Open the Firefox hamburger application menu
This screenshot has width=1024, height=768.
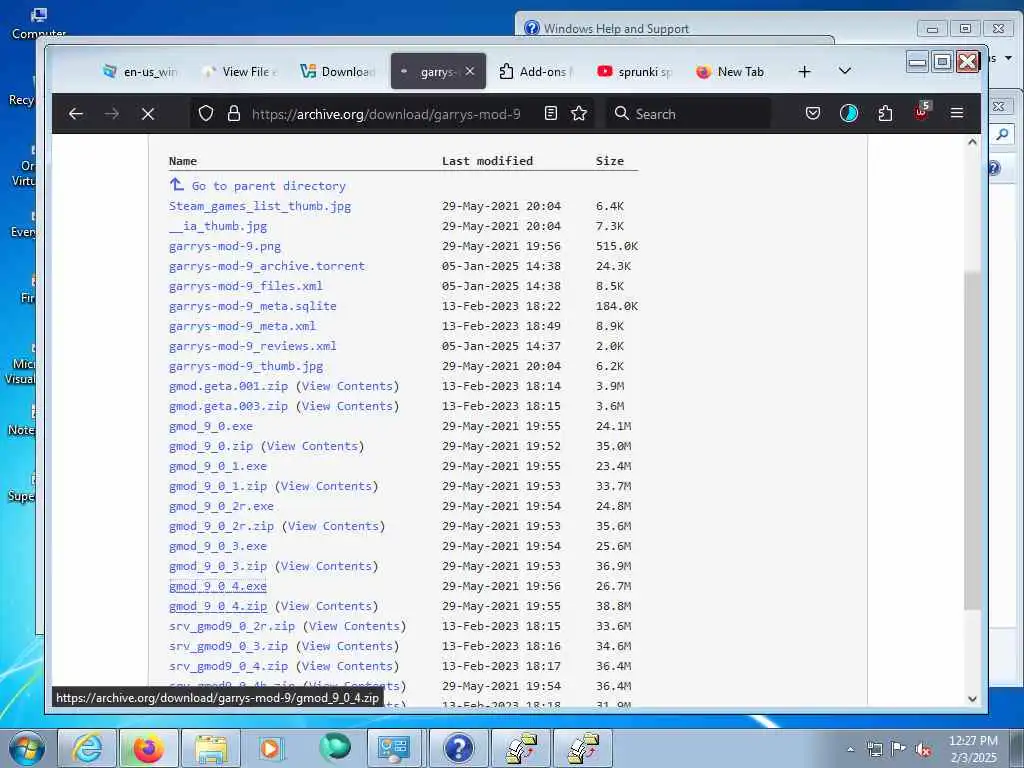point(957,114)
